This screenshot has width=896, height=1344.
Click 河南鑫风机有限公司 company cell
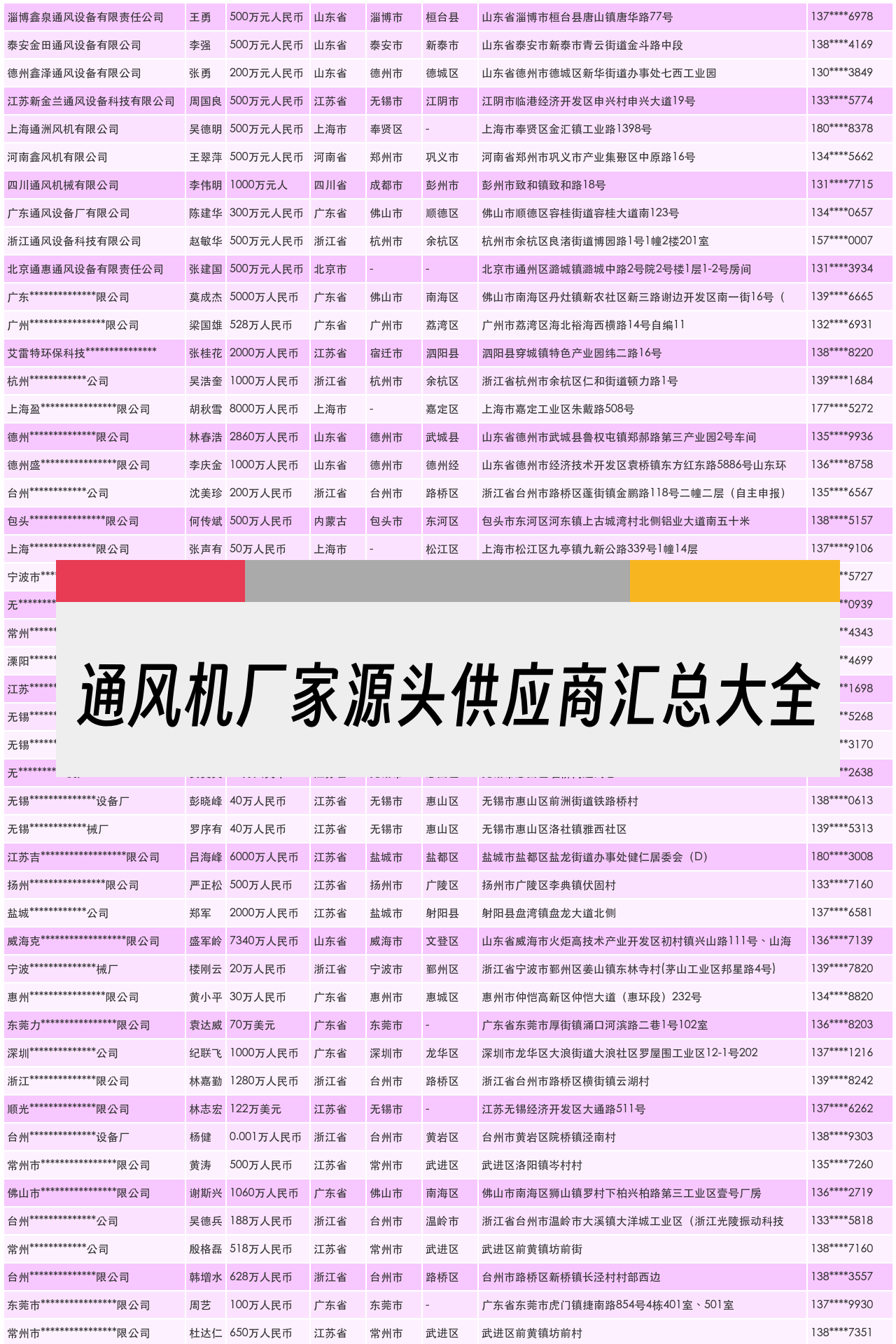point(57,157)
